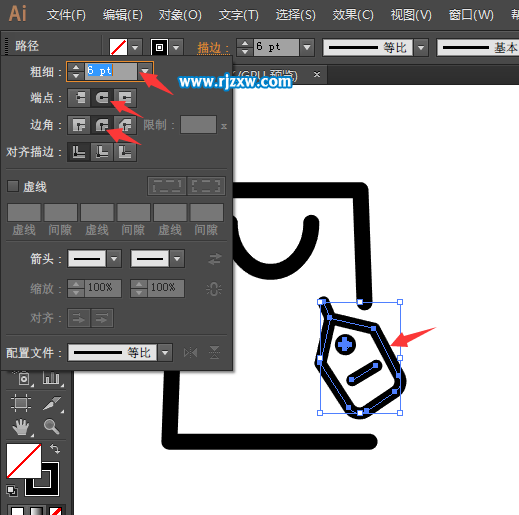Open the 窗口(W) menu

click(471, 15)
